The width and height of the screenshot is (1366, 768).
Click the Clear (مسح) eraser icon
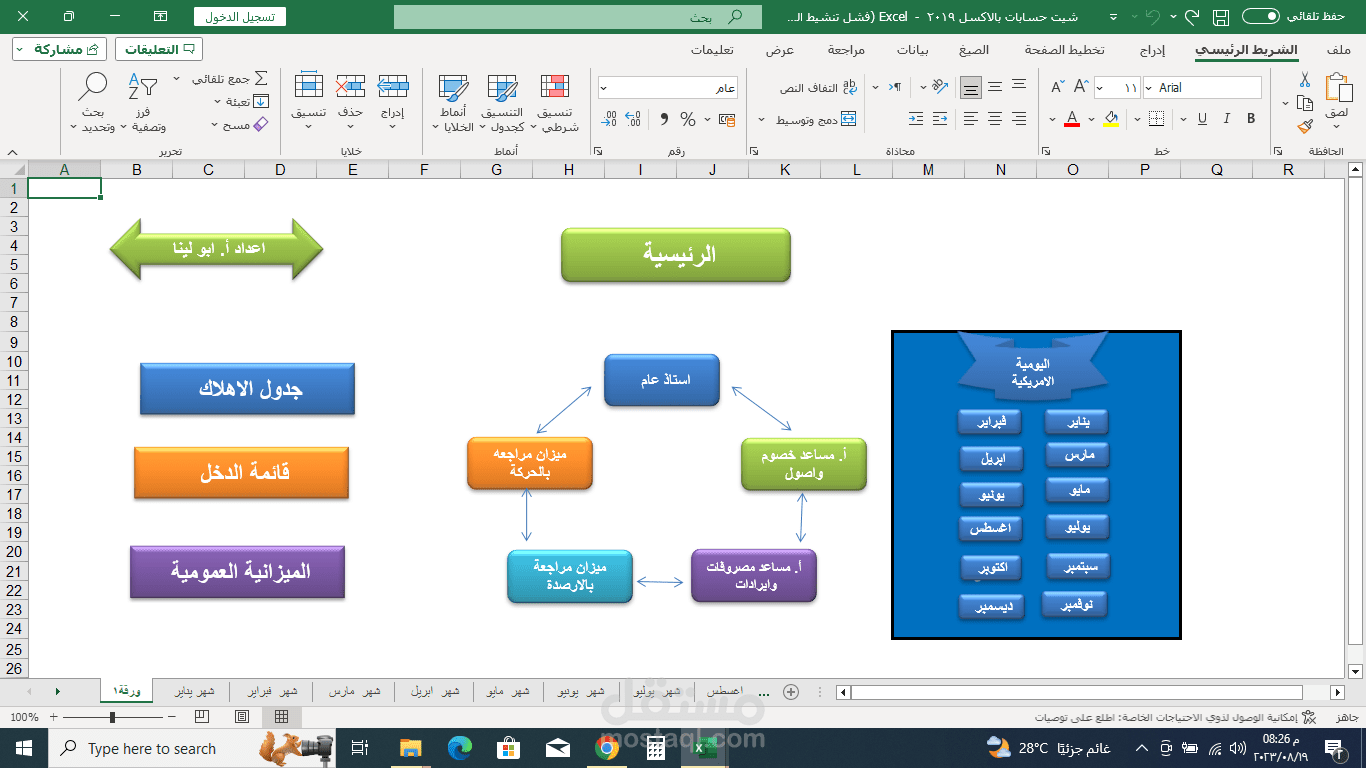pyautogui.click(x=261, y=125)
